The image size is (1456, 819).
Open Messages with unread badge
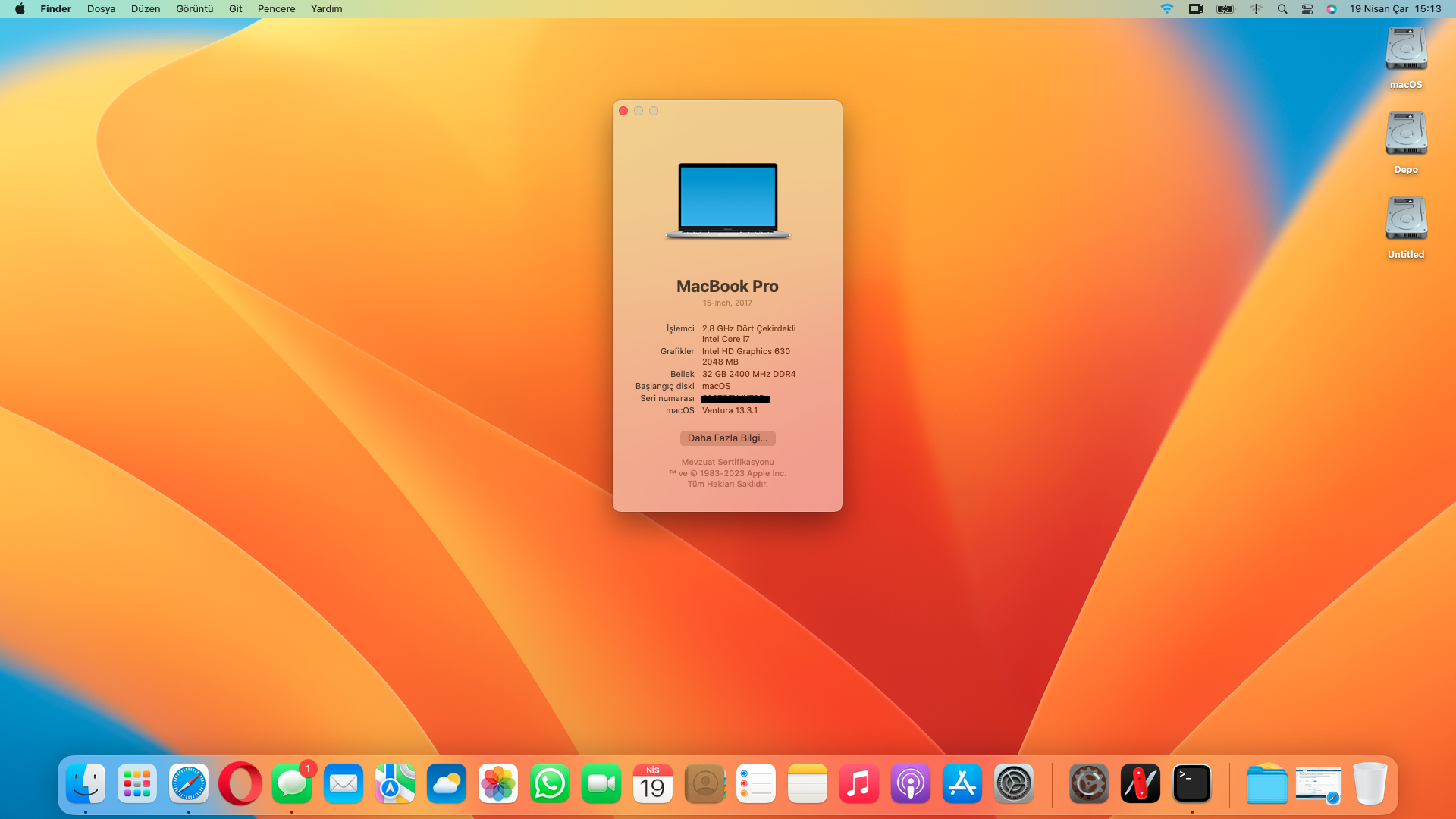pyautogui.click(x=292, y=783)
